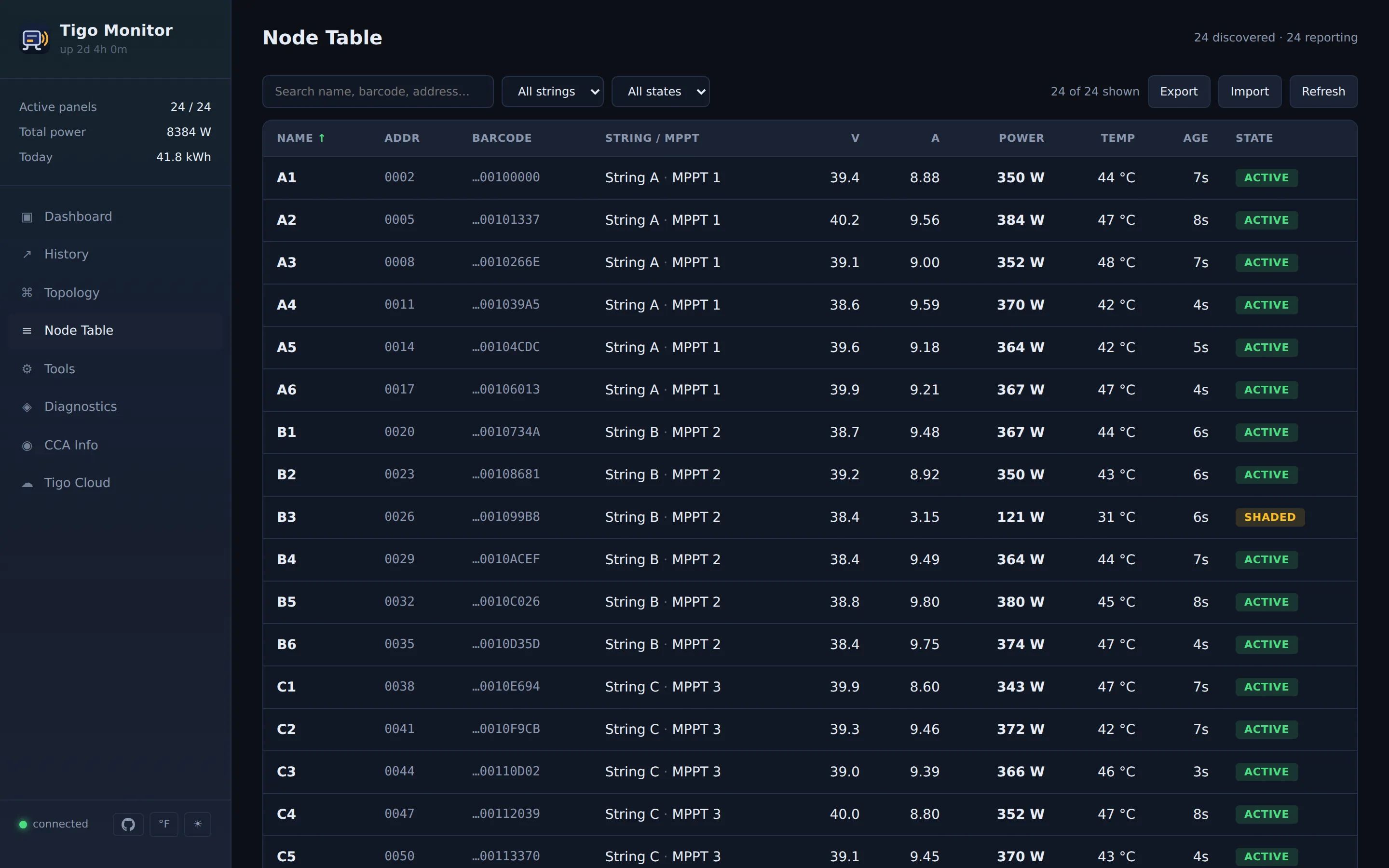Click barcode …00104CDC
The height and width of the screenshot is (868, 1389).
pyautogui.click(x=505, y=347)
